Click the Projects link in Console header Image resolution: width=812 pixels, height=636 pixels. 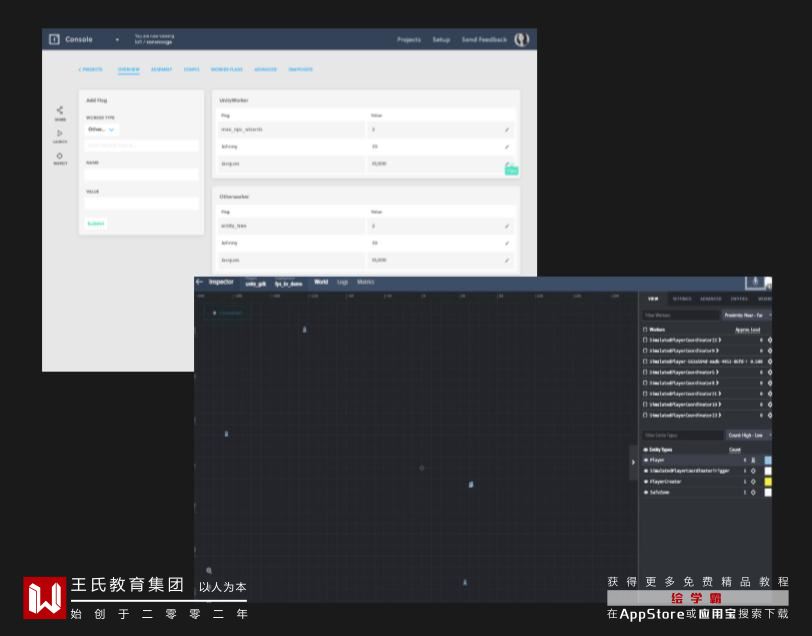pos(409,40)
